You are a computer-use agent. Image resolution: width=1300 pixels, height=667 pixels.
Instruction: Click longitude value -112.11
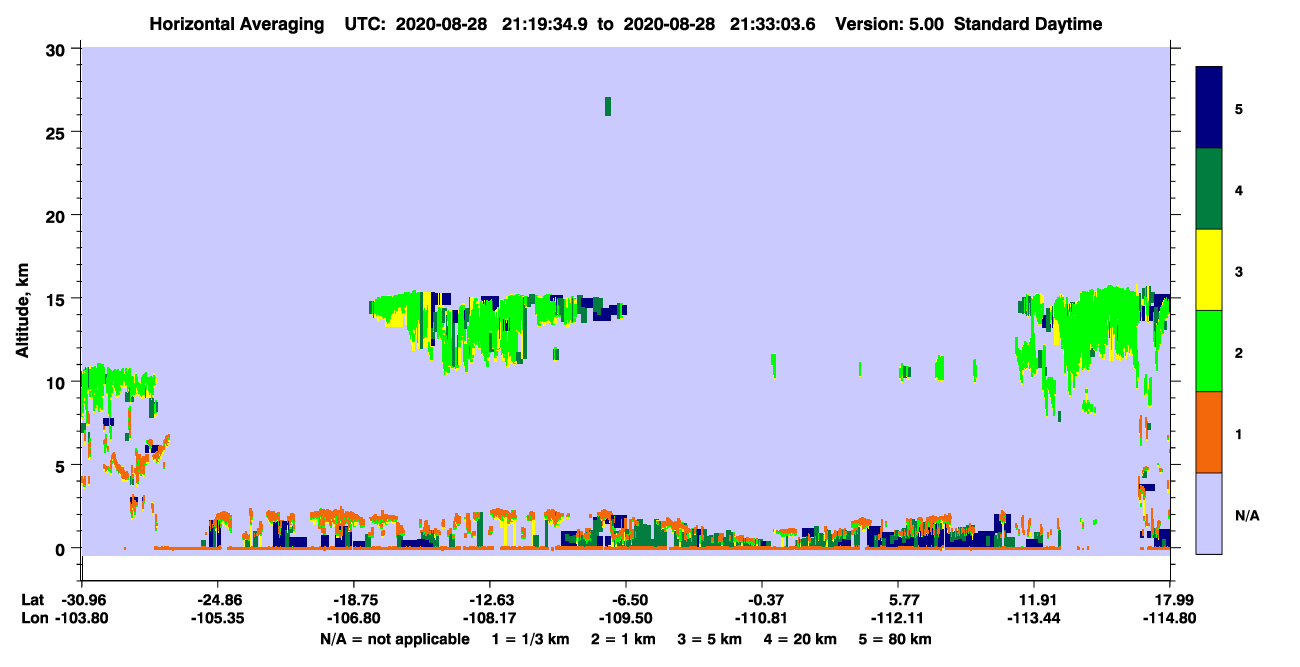898,618
